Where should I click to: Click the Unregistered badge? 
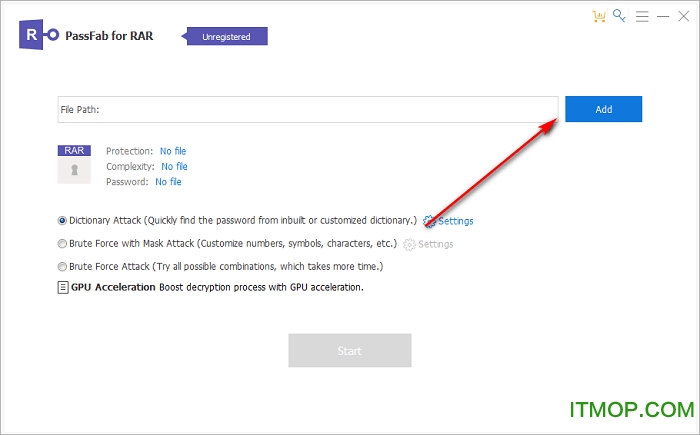pos(225,36)
